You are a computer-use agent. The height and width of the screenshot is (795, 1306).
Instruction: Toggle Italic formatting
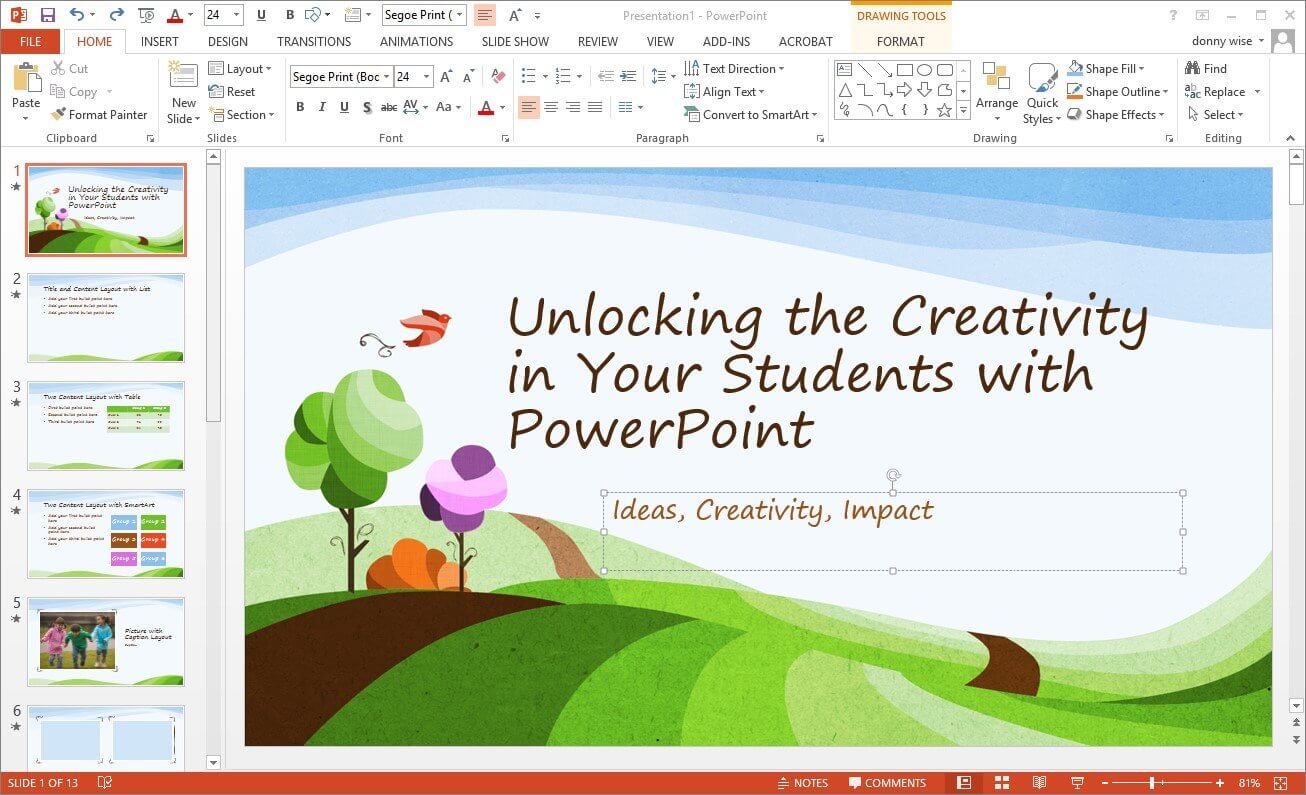tap(322, 107)
